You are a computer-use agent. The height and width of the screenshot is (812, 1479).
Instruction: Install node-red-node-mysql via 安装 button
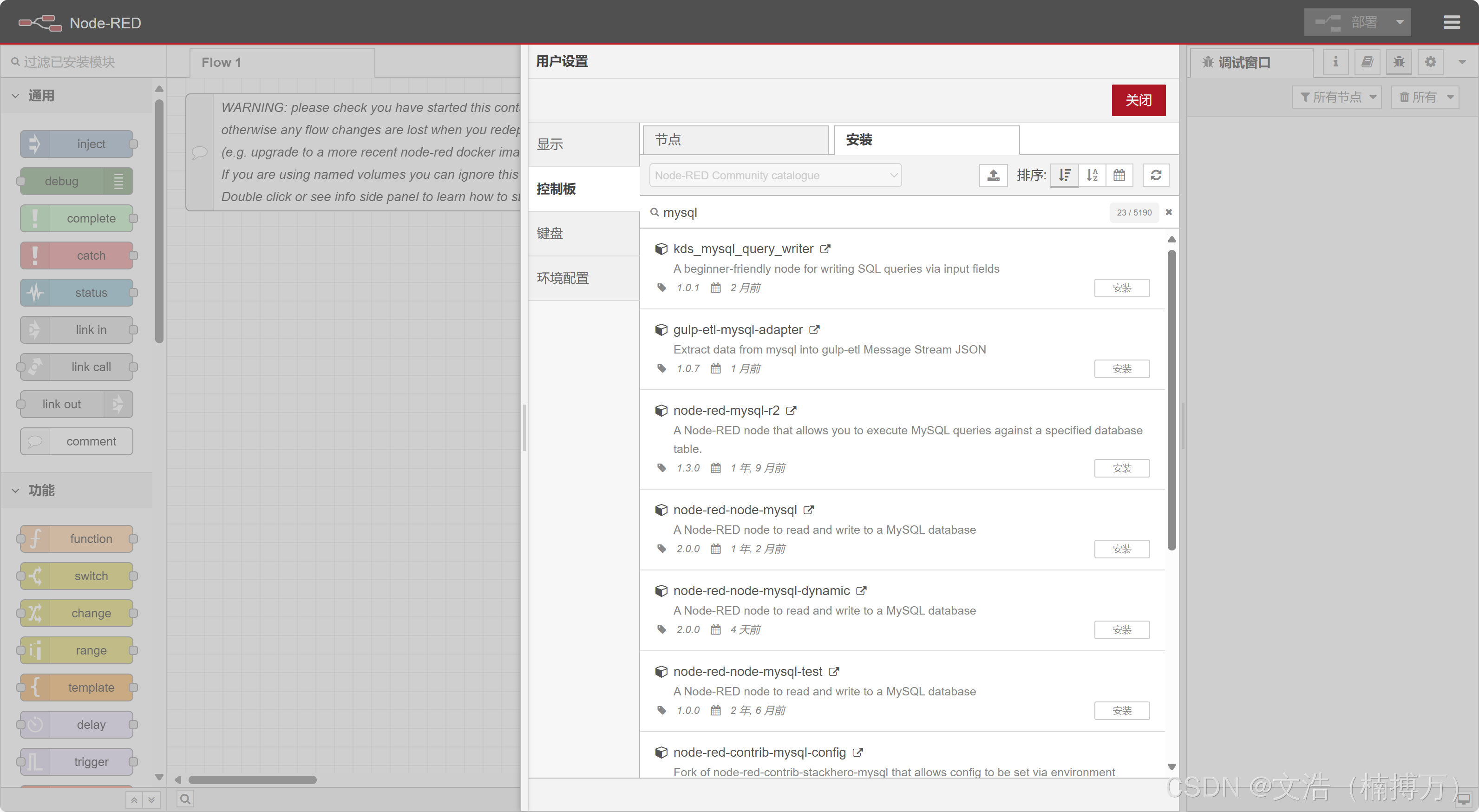pos(1121,549)
